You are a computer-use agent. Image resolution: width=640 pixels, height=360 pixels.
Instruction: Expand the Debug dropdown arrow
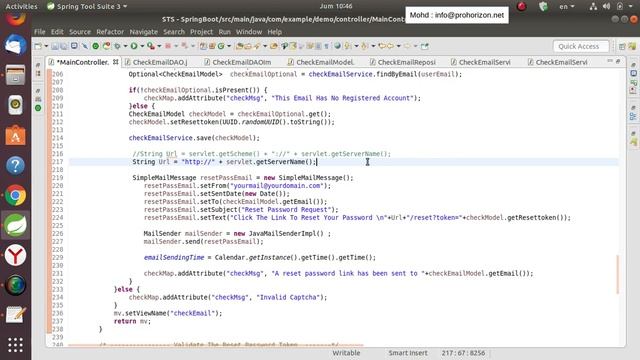(x=126, y=46)
